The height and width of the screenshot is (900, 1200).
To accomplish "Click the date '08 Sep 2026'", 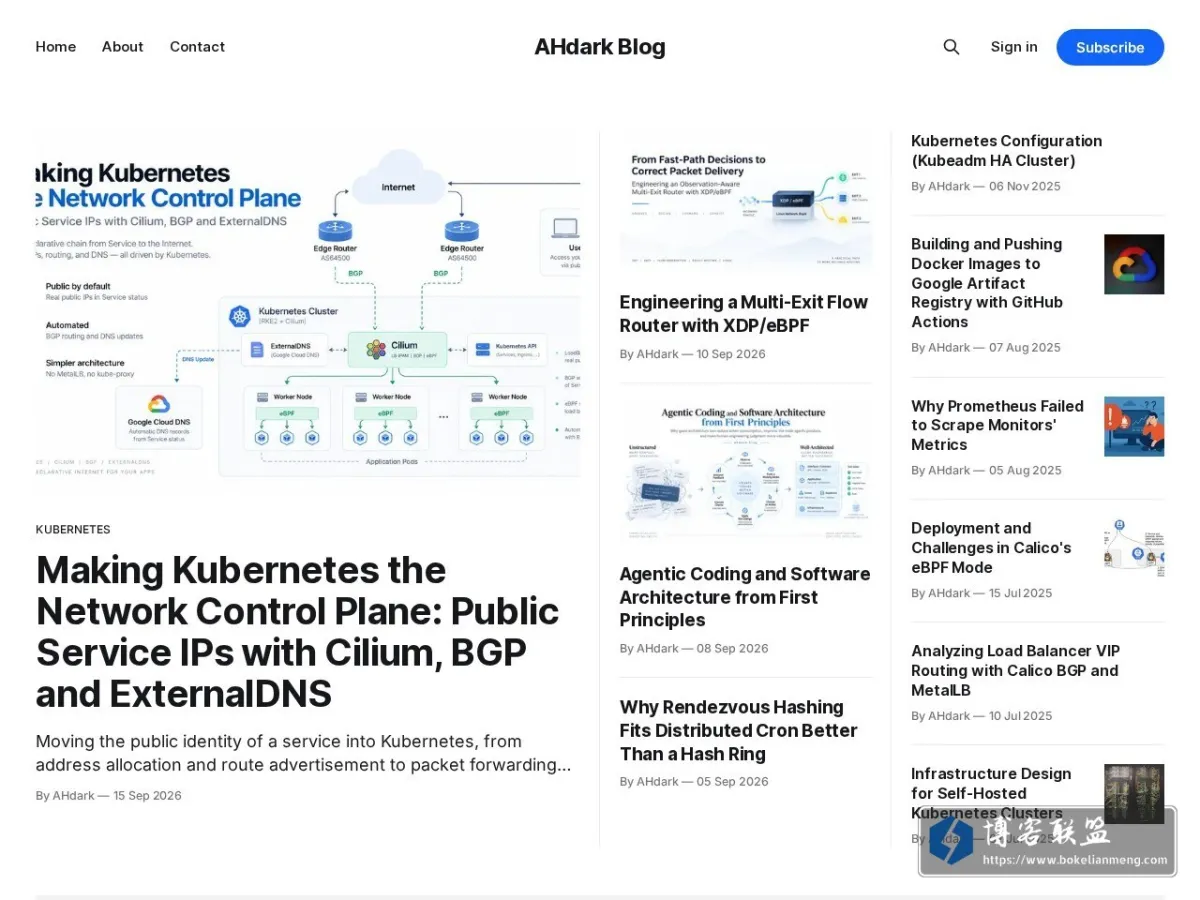I will coord(733,649).
